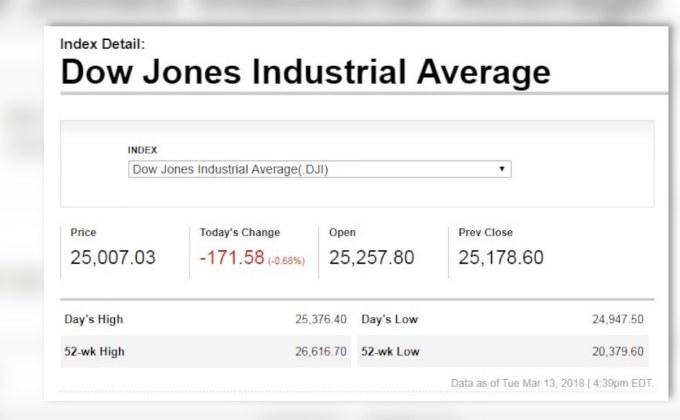Select the 52-wk Low value 20,379.60
This screenshot has height=420, width=680.
tap(618, 351)
